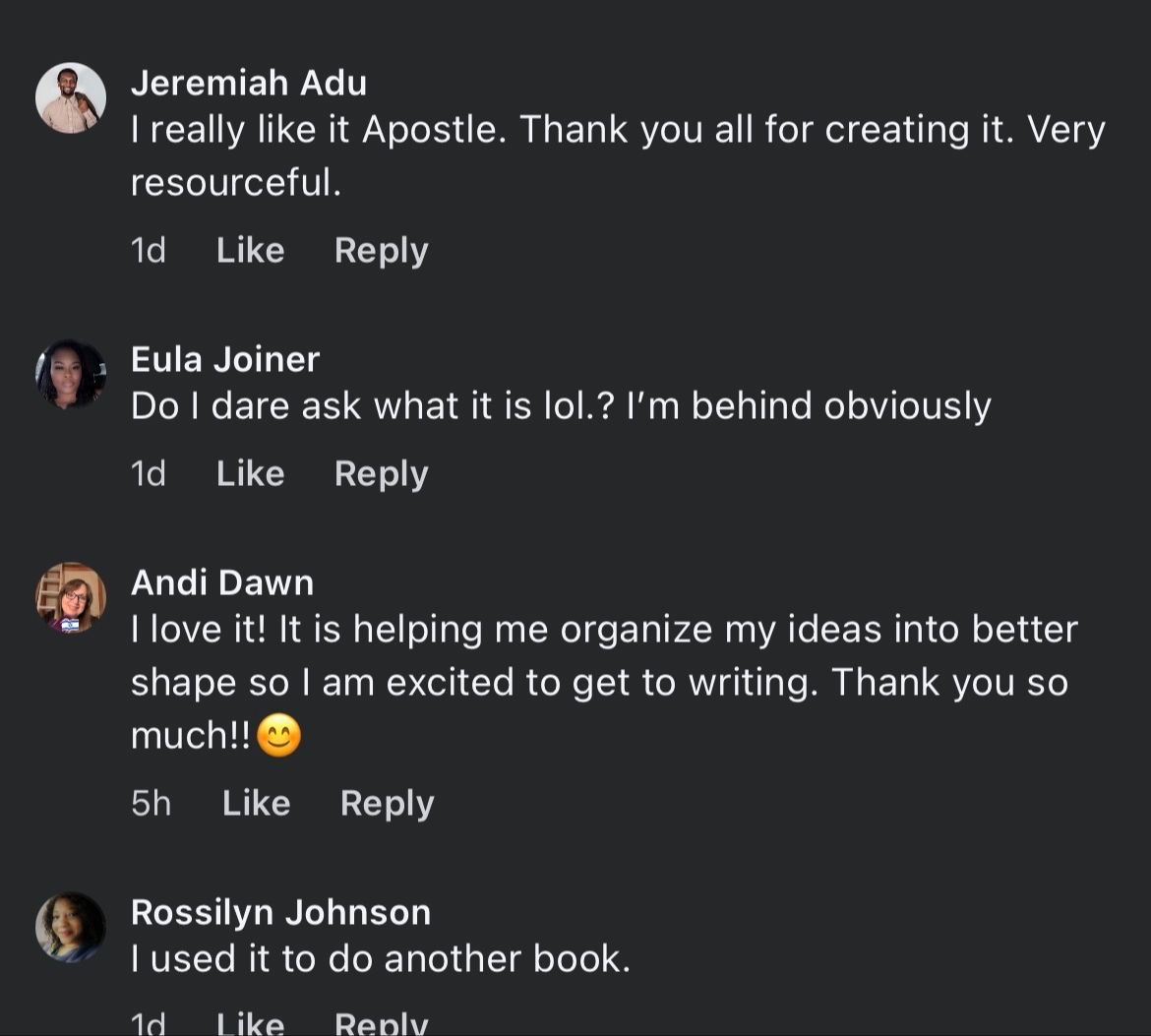The height and width of the screenshot is (1036, 1151).
Task: Click the 1d timestamp under Eula's comment
Action: point(148,473)
